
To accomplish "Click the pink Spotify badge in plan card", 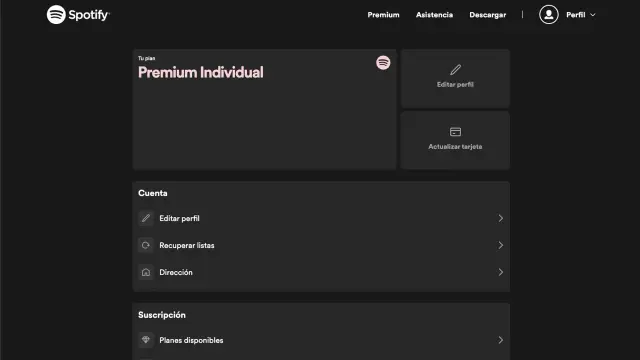I will (383, 62).
